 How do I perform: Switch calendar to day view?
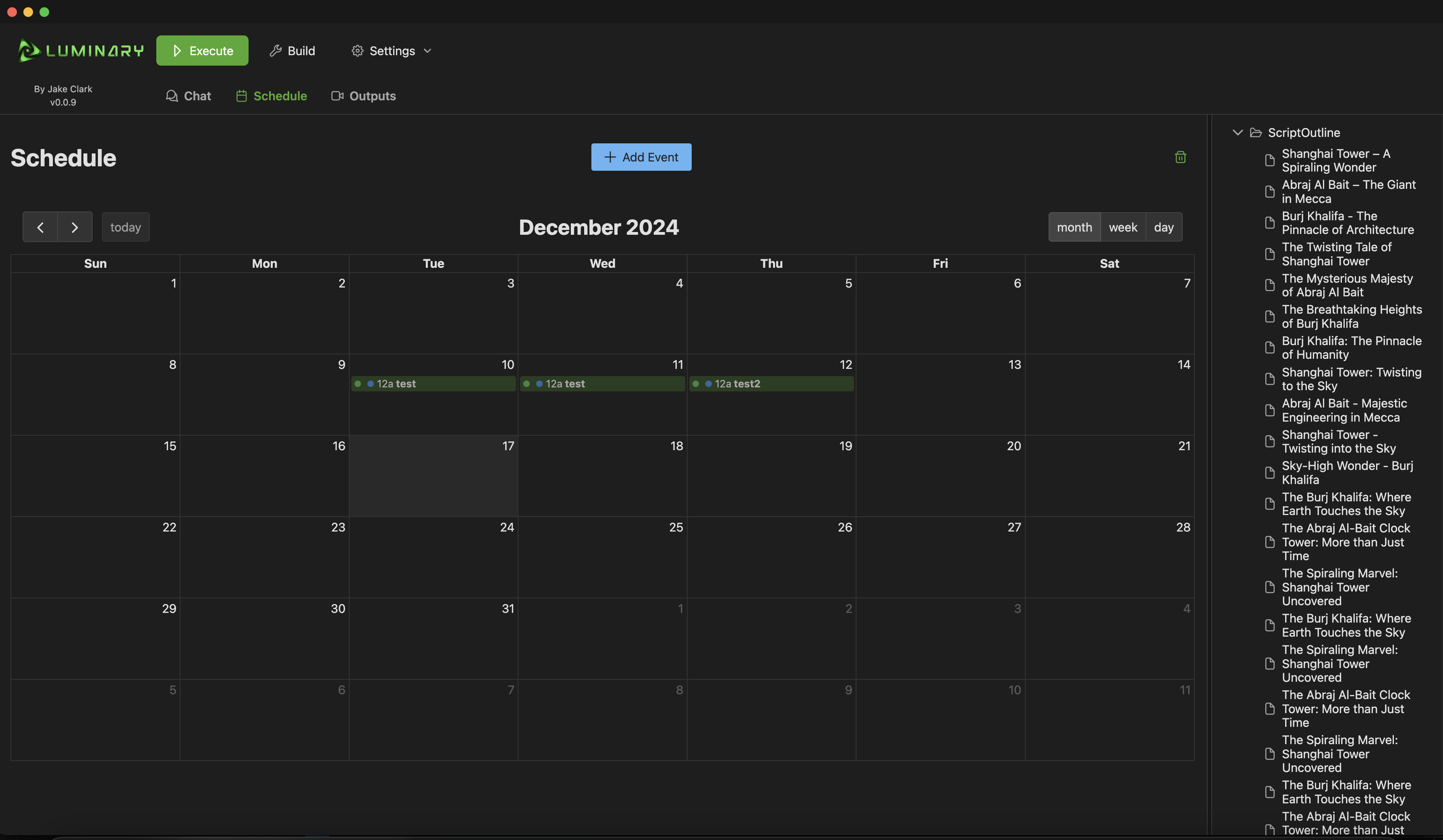(x=1163, y=227)
